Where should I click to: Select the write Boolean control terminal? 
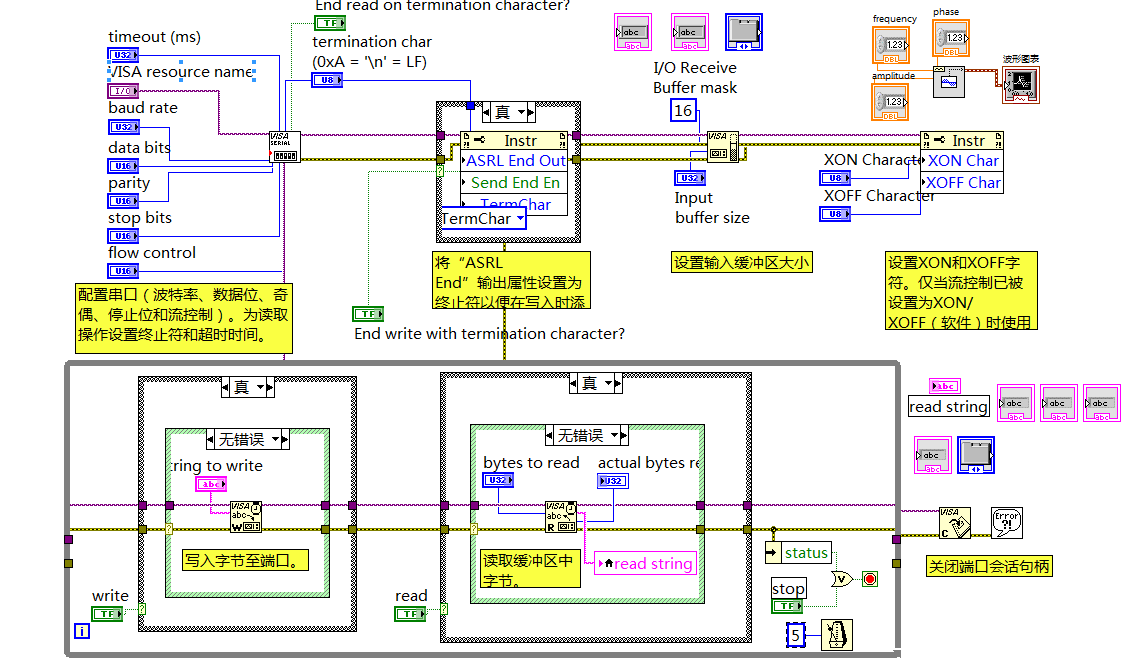tap(107, 613)
